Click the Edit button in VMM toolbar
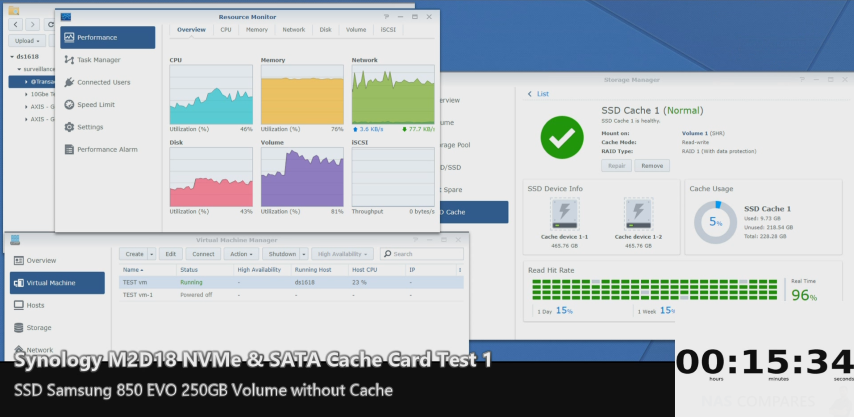The image size is (854, 417). (171, 254)
